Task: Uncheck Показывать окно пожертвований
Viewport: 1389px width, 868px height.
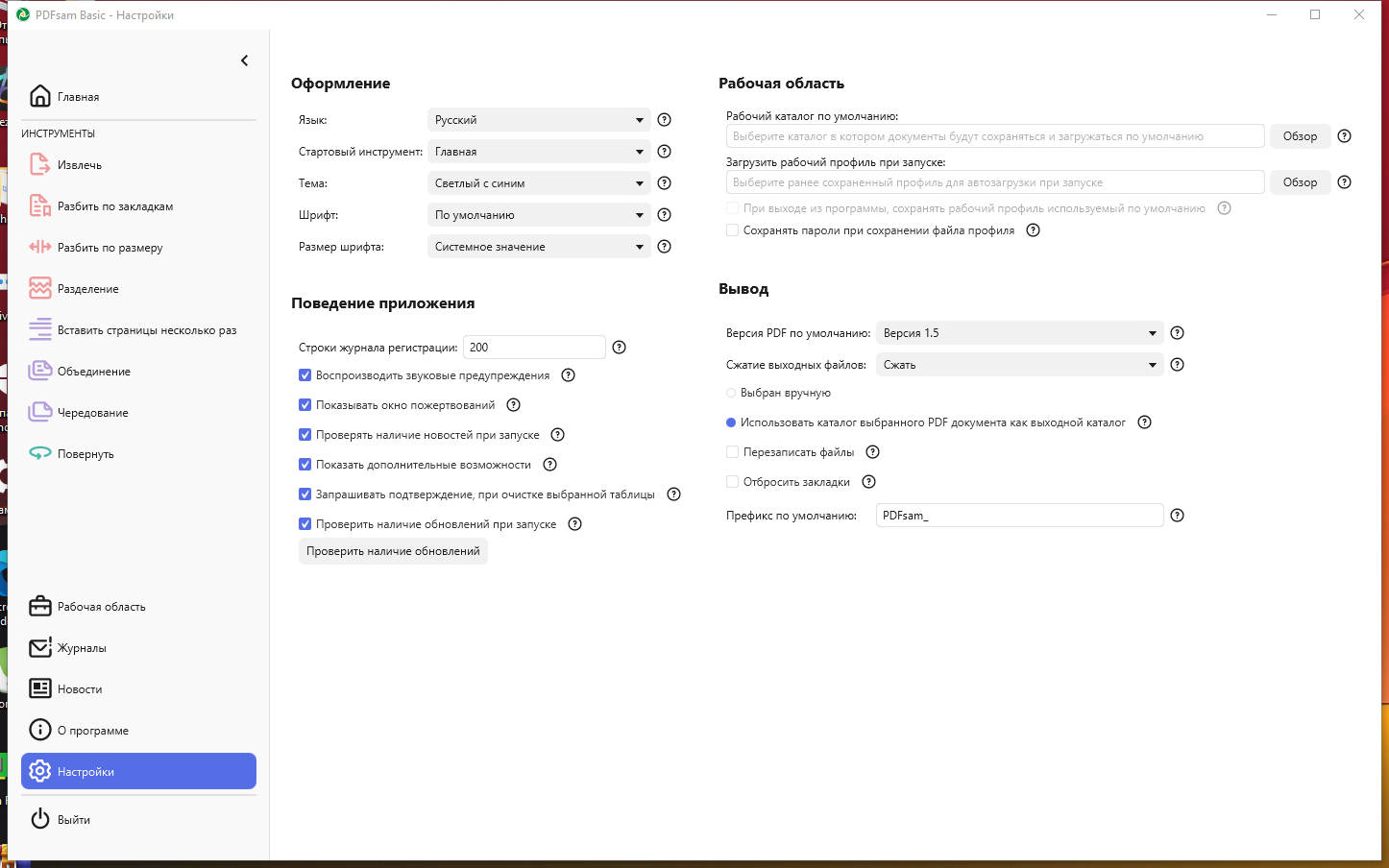Action: click(x=305, y=405)
